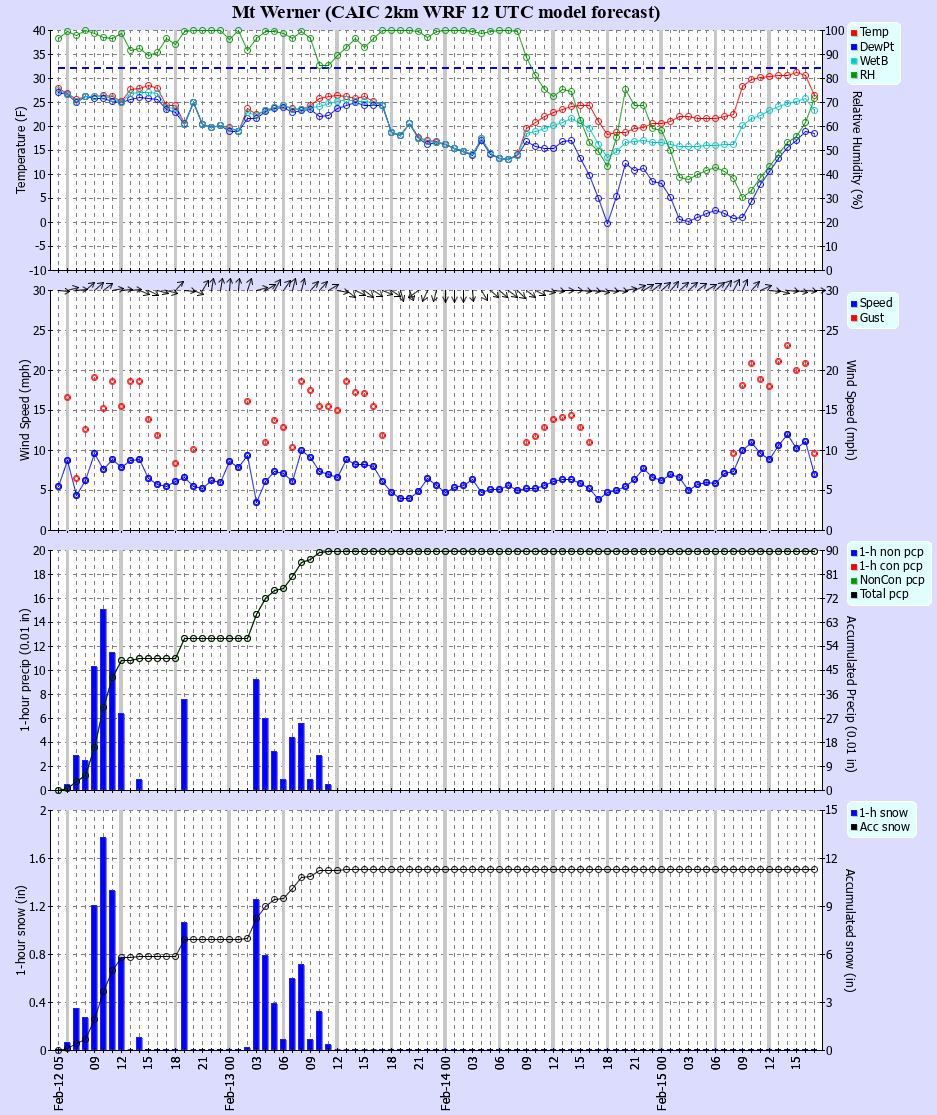Viewport: 937px width, 1115px height.
Task: Expand the snow panel legend box
Action: pos(884,818)
